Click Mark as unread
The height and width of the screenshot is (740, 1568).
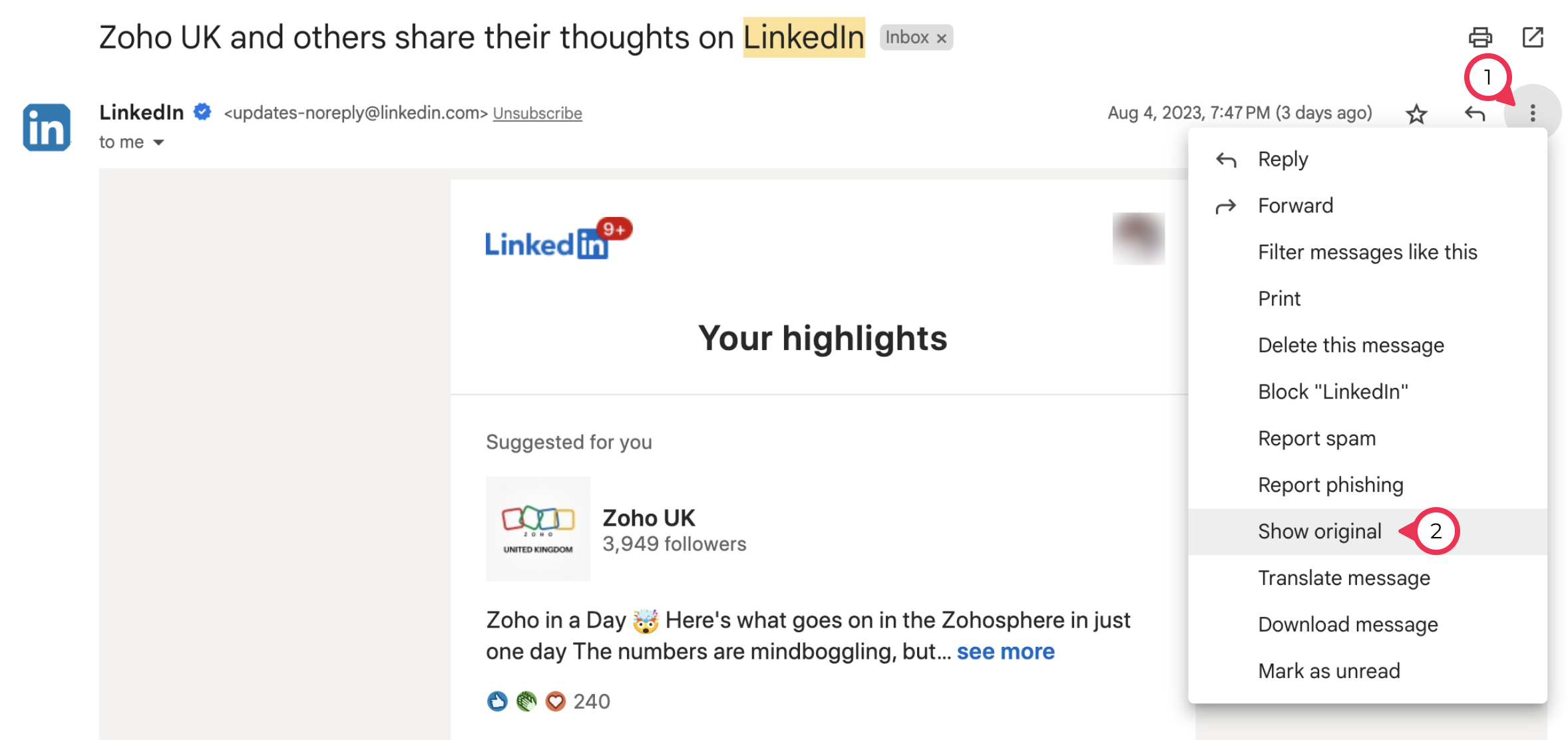point(1328,671)
